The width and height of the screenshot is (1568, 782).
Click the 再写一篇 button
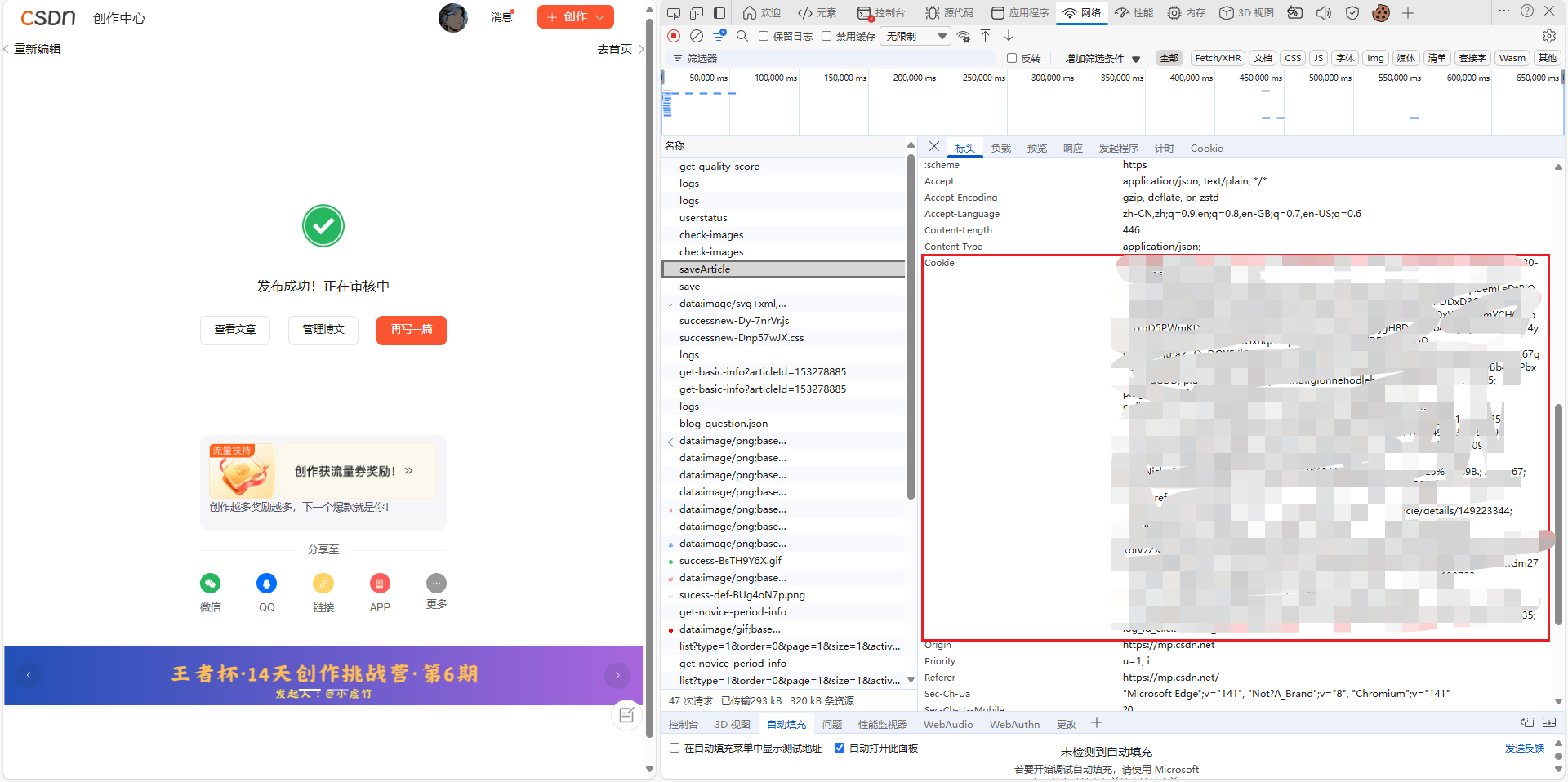pos(411,330)
